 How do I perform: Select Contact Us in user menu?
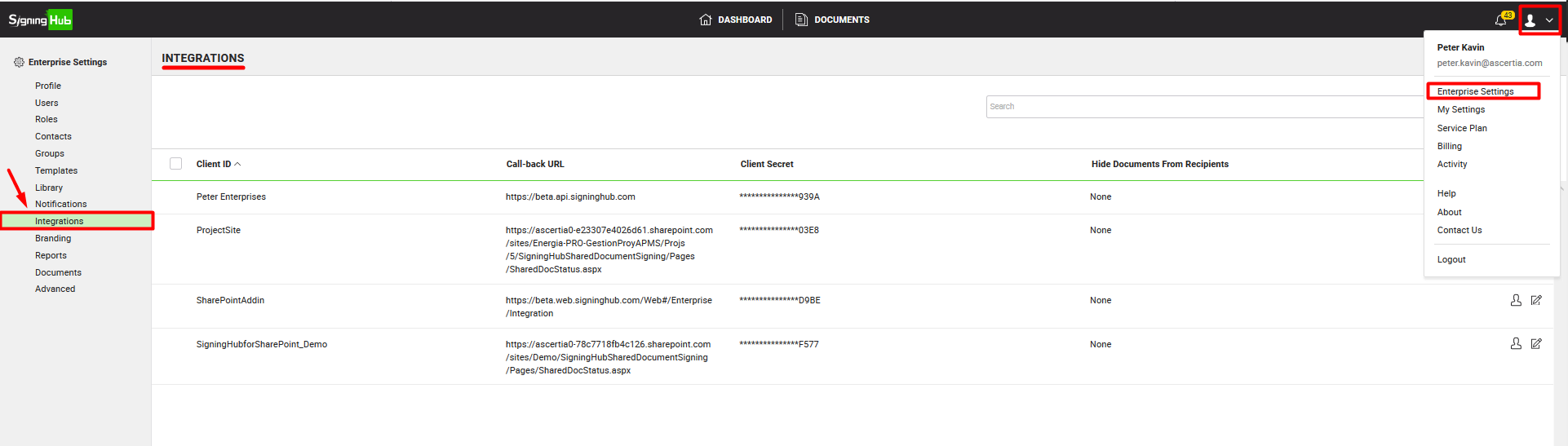tap(1459, 230)
